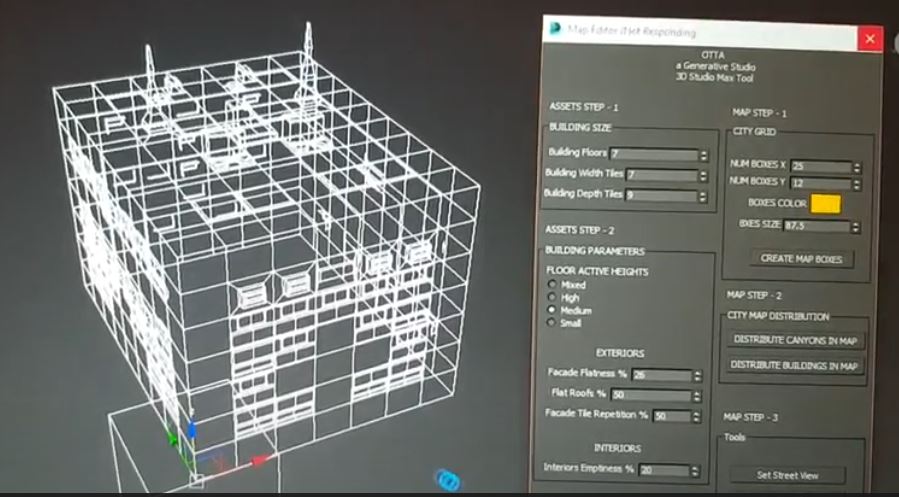Click the MAP STEP - 1 label
The height and width of the screenshot is (497, 899).
pyautogui.click(x=759, y=113)
